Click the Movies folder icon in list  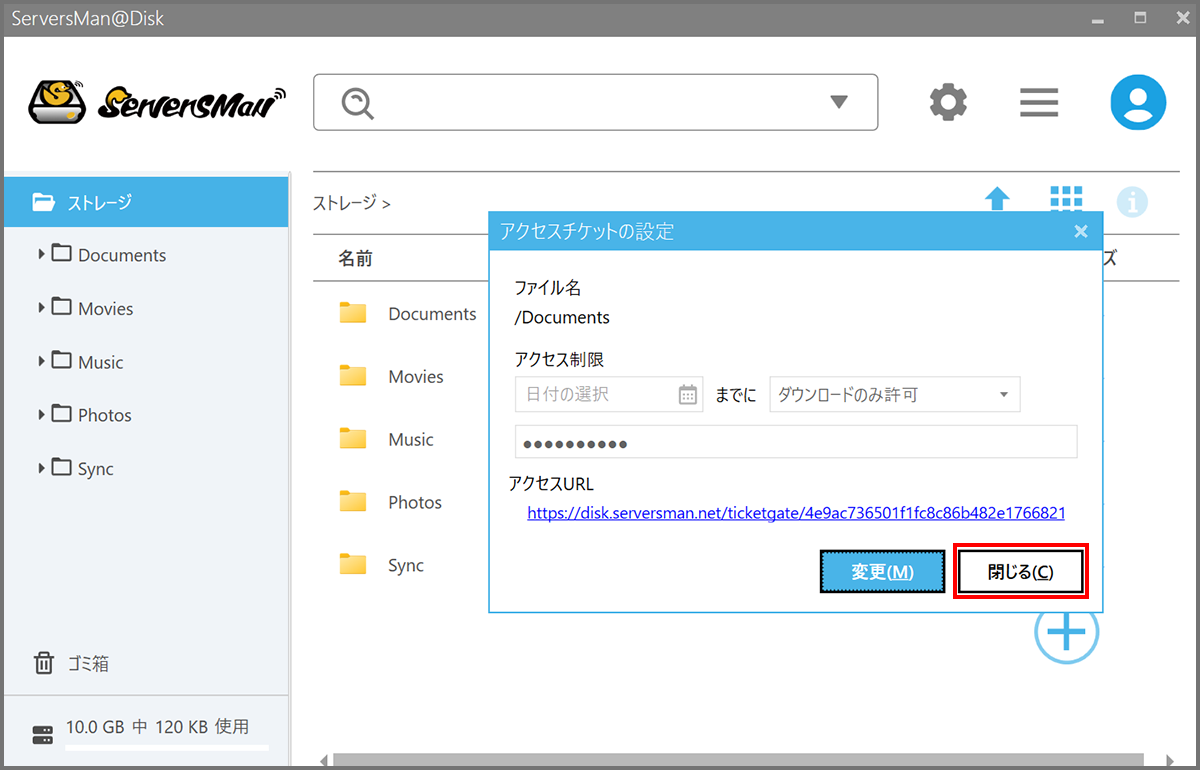[x=353, y=376]
